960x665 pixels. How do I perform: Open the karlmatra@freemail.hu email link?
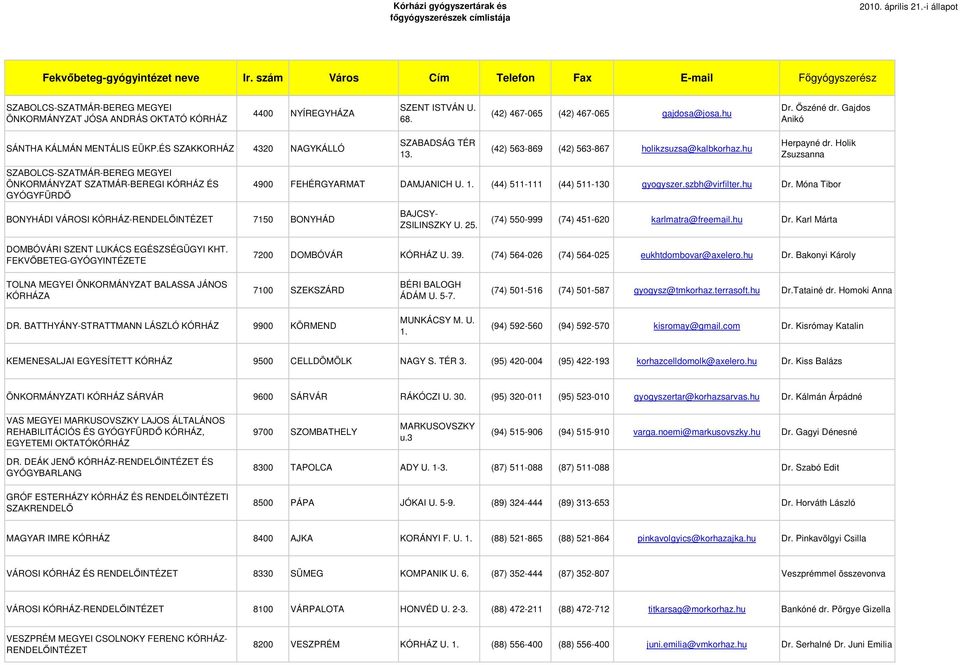[696, 219]
